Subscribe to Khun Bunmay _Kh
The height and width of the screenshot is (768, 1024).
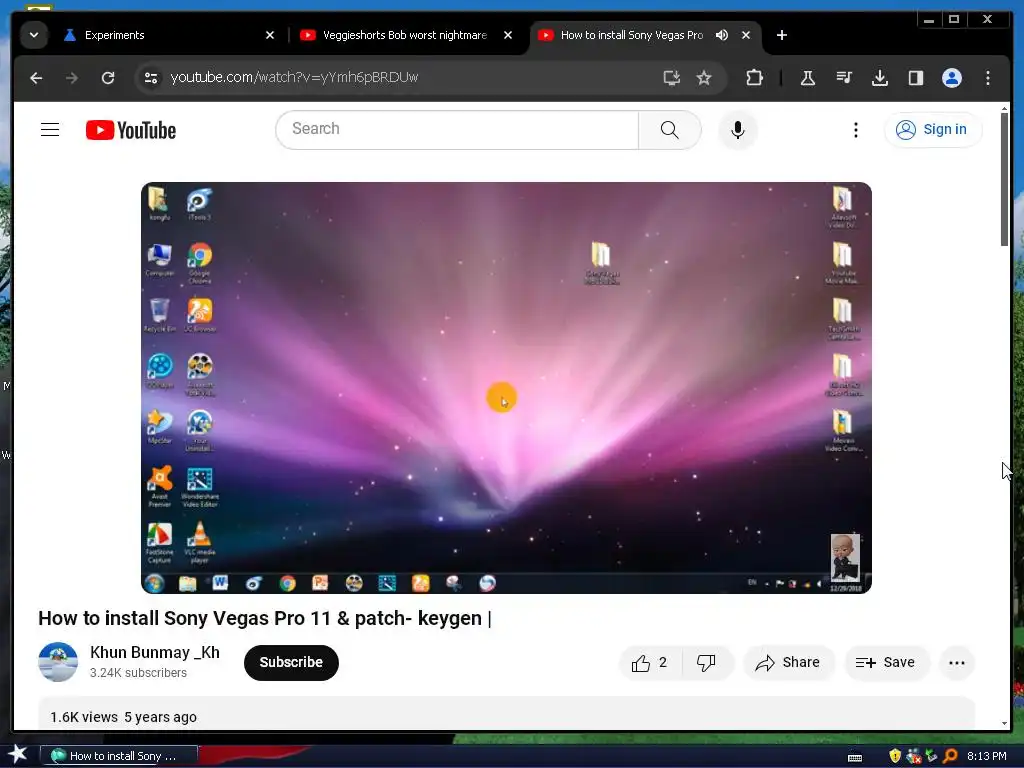tap(291, 662)
